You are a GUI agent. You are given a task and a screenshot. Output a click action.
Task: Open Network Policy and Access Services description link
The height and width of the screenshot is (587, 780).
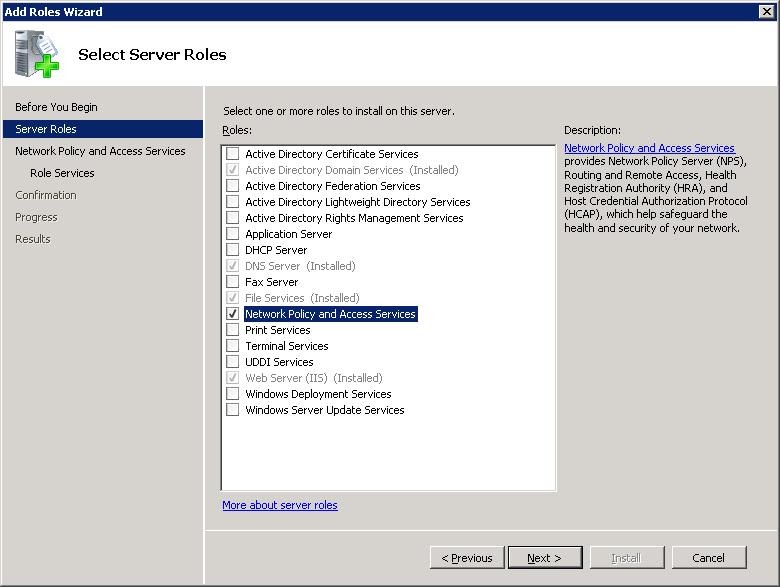[649, 148]
